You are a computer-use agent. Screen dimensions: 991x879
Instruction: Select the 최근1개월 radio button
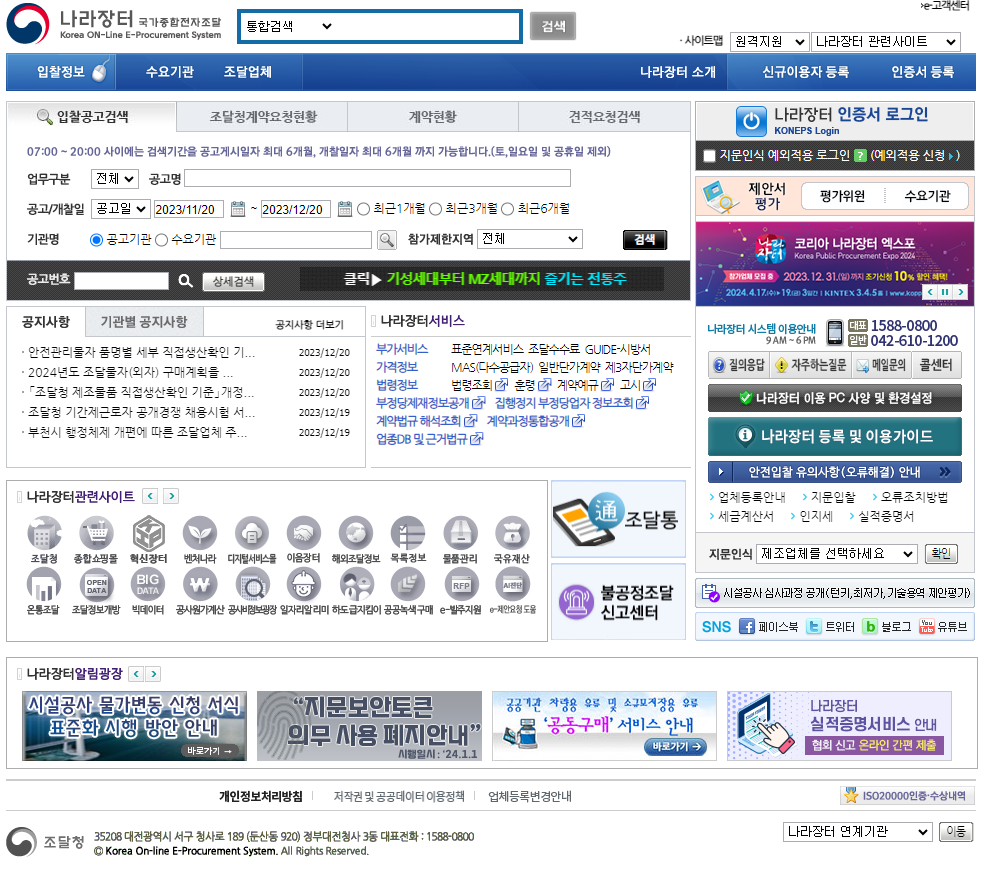pyautogui.click(x=363, y=209)
